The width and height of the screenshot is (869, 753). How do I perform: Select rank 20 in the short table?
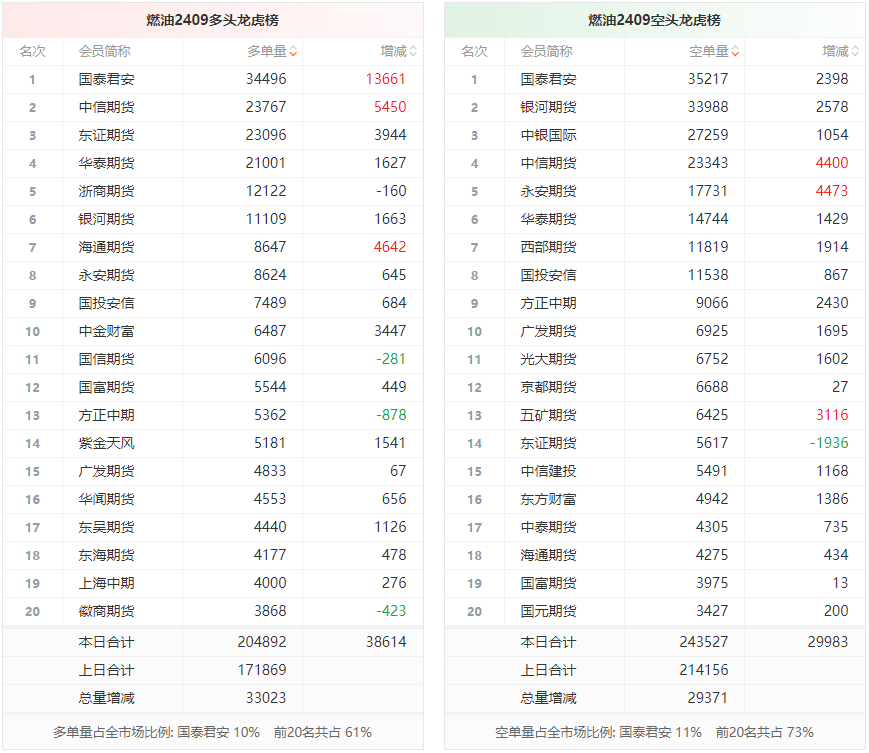pos(474,612)
